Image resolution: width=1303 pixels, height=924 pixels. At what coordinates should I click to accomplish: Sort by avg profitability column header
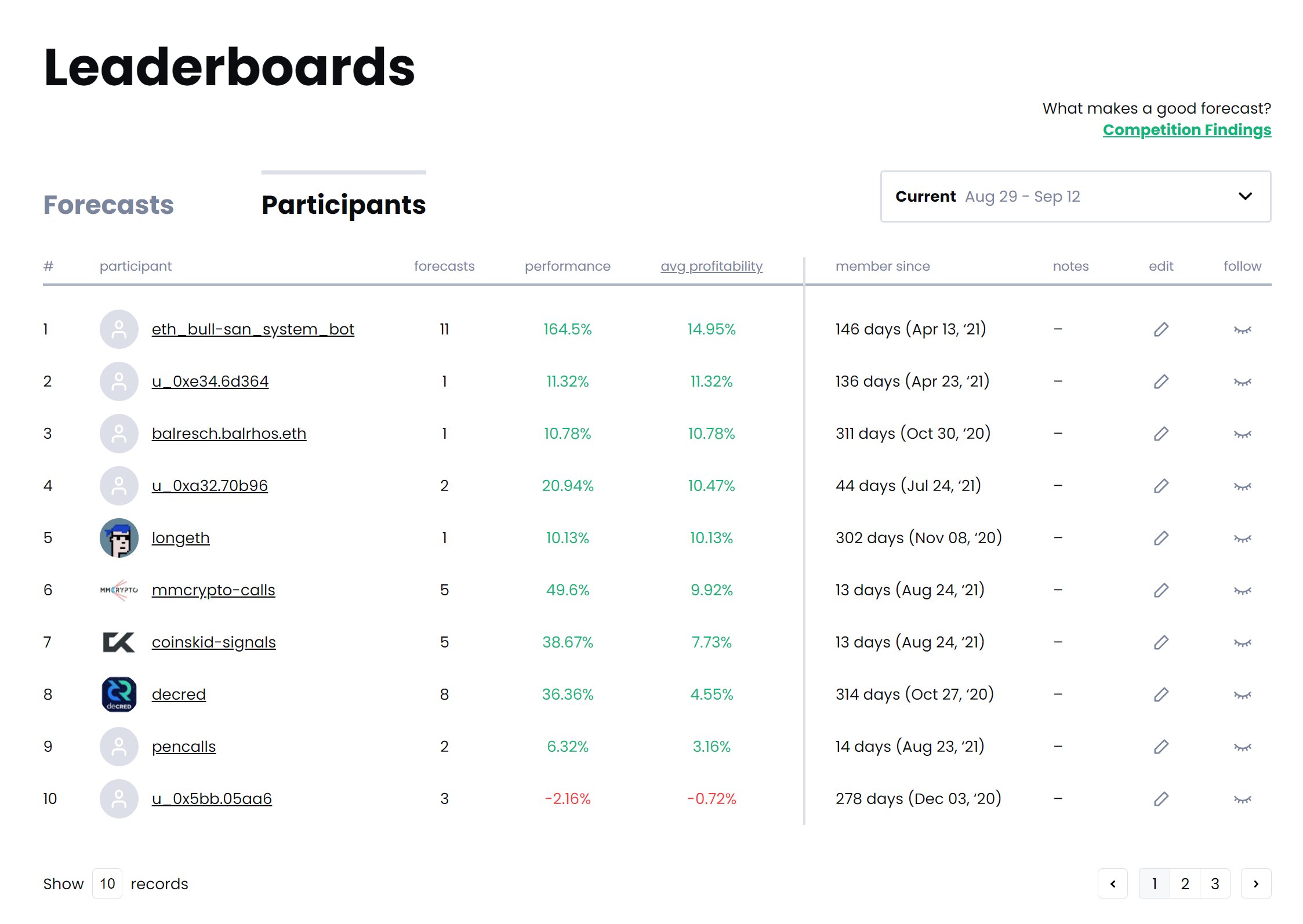click(x=711, y=266)
